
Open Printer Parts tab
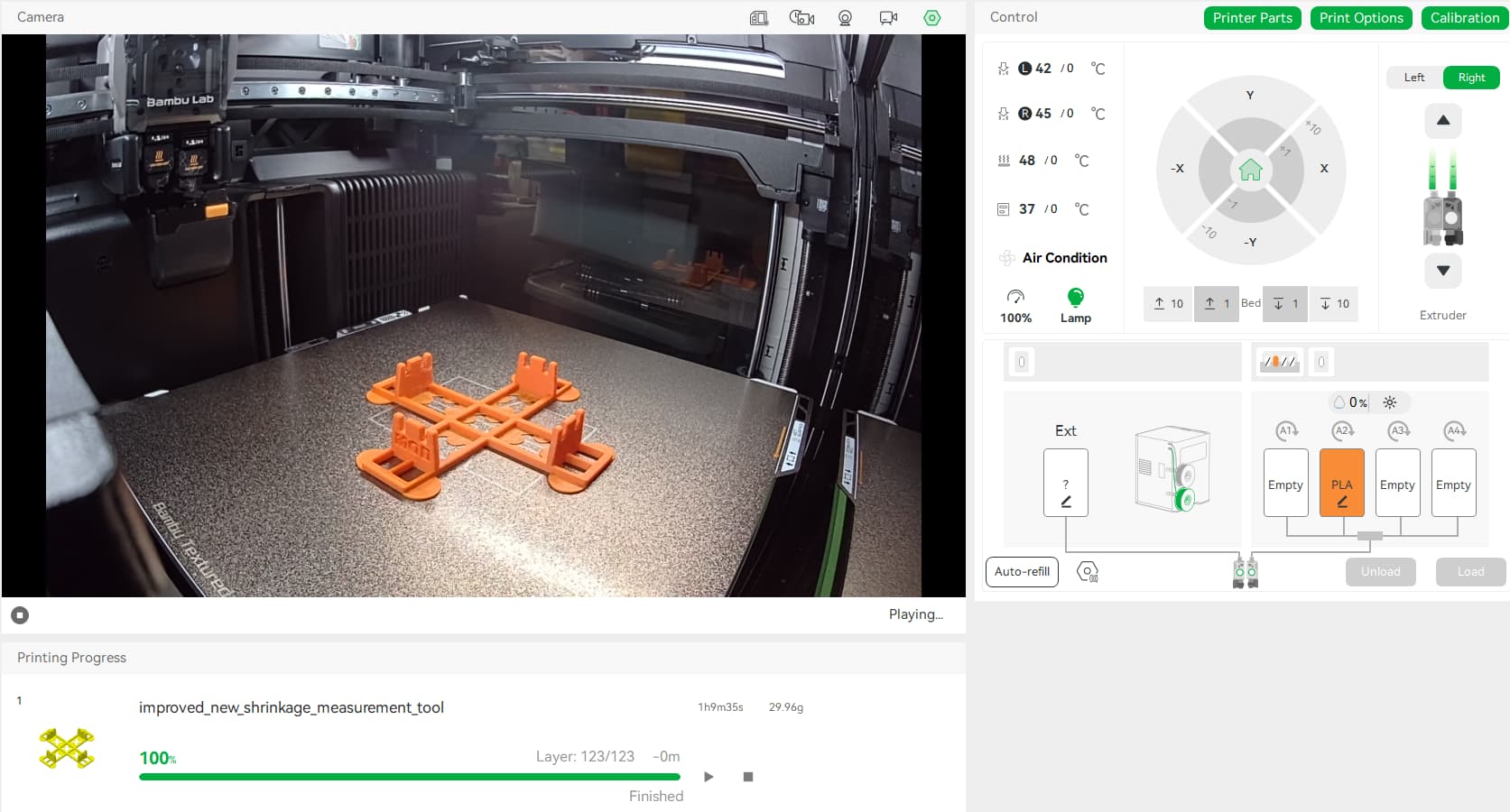(1252, 18)
